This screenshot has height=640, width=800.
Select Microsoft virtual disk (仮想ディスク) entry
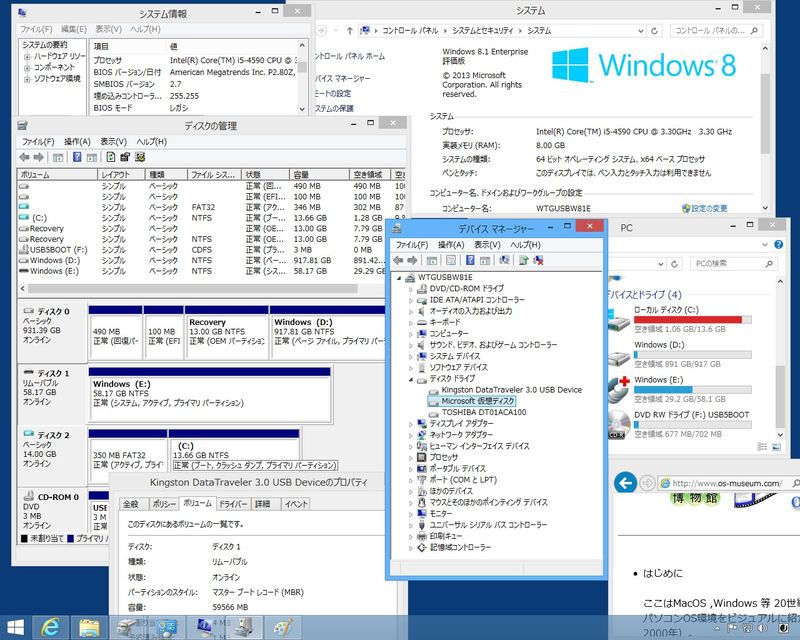(478, 401)
